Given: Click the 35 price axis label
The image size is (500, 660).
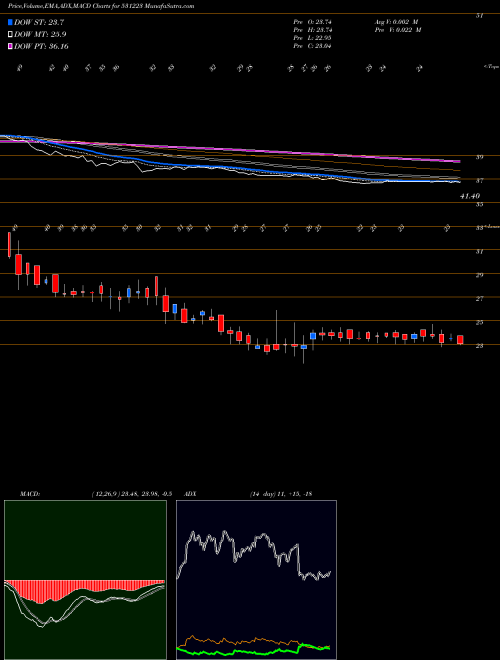Looking at the screenshot, I should click(479, 204).
